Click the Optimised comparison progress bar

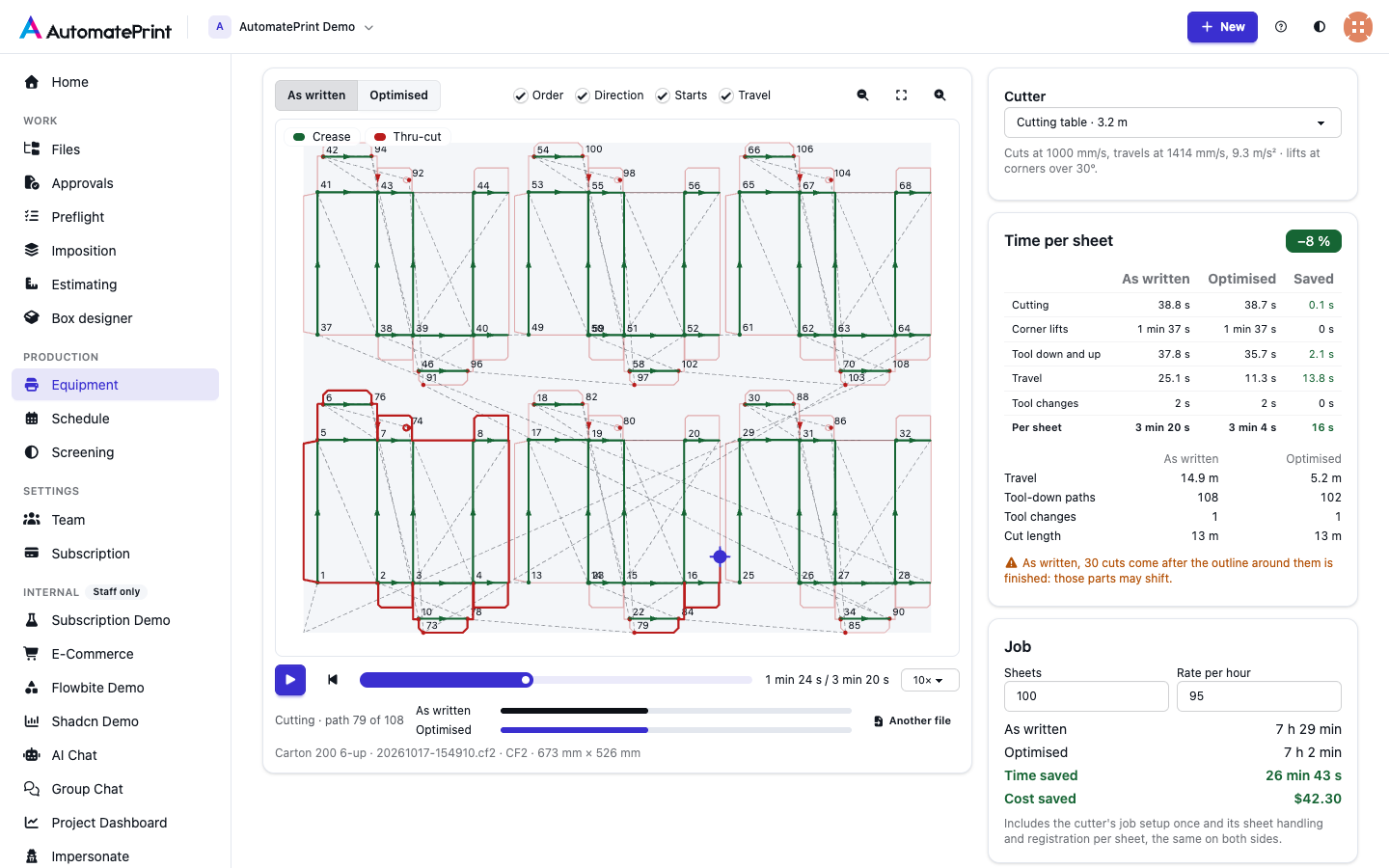coord(676,730)
